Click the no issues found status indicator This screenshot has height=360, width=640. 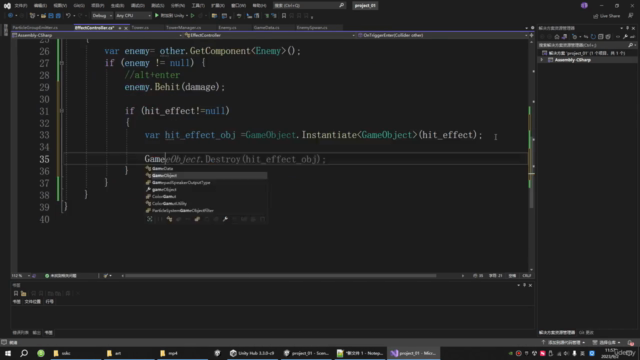[61, 276]
